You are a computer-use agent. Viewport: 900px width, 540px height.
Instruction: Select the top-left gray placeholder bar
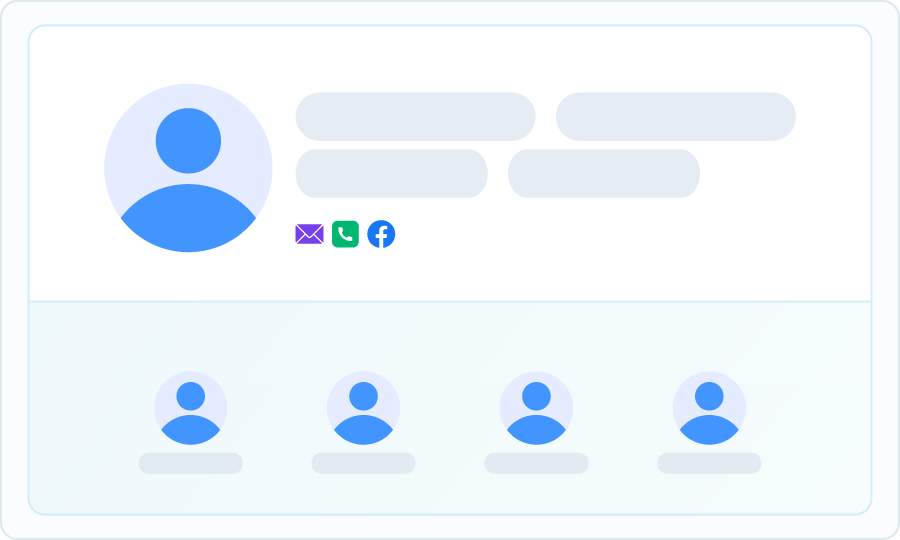pos(416,116)
